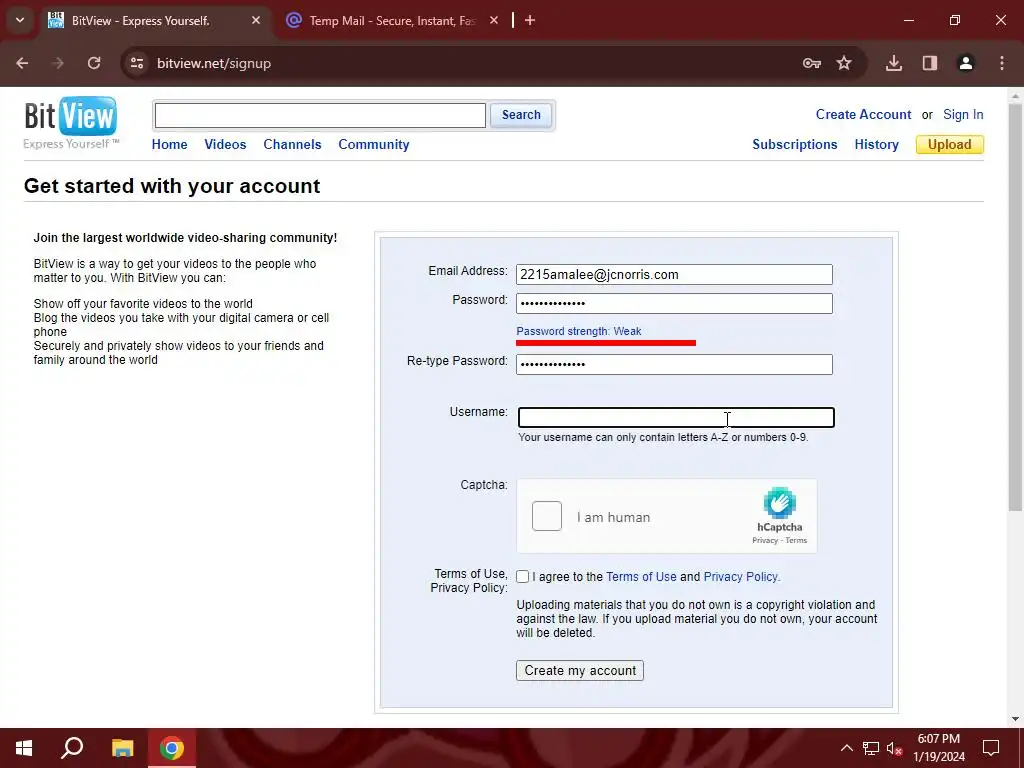Screen dimensions: 1024x768
Task: Open Windows taskbar search
Action: (x=72, y=748)
